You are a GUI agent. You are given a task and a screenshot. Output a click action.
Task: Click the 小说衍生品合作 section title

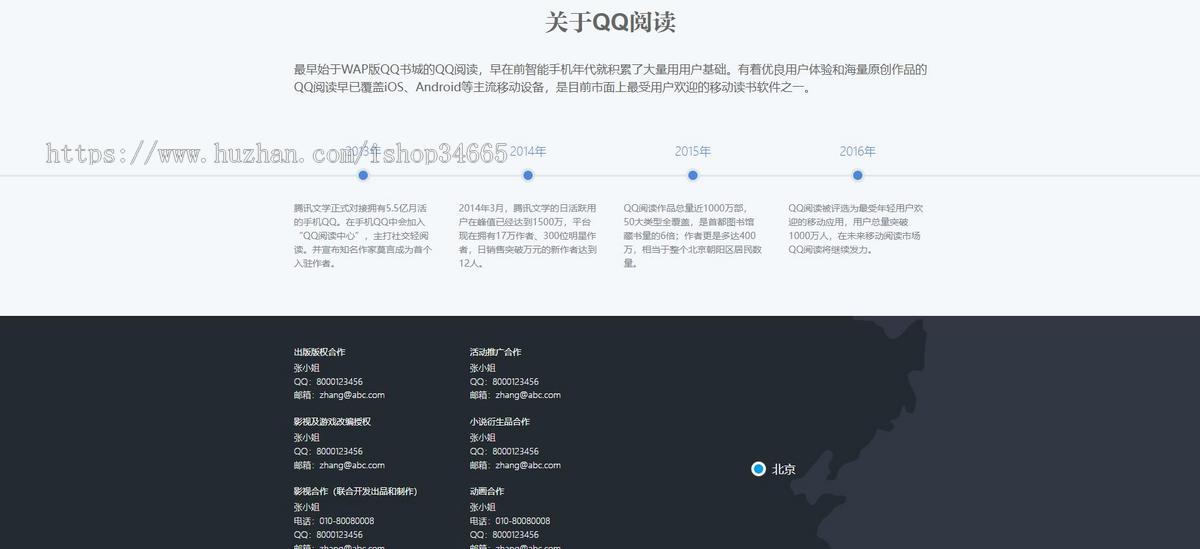coord(500,422)
